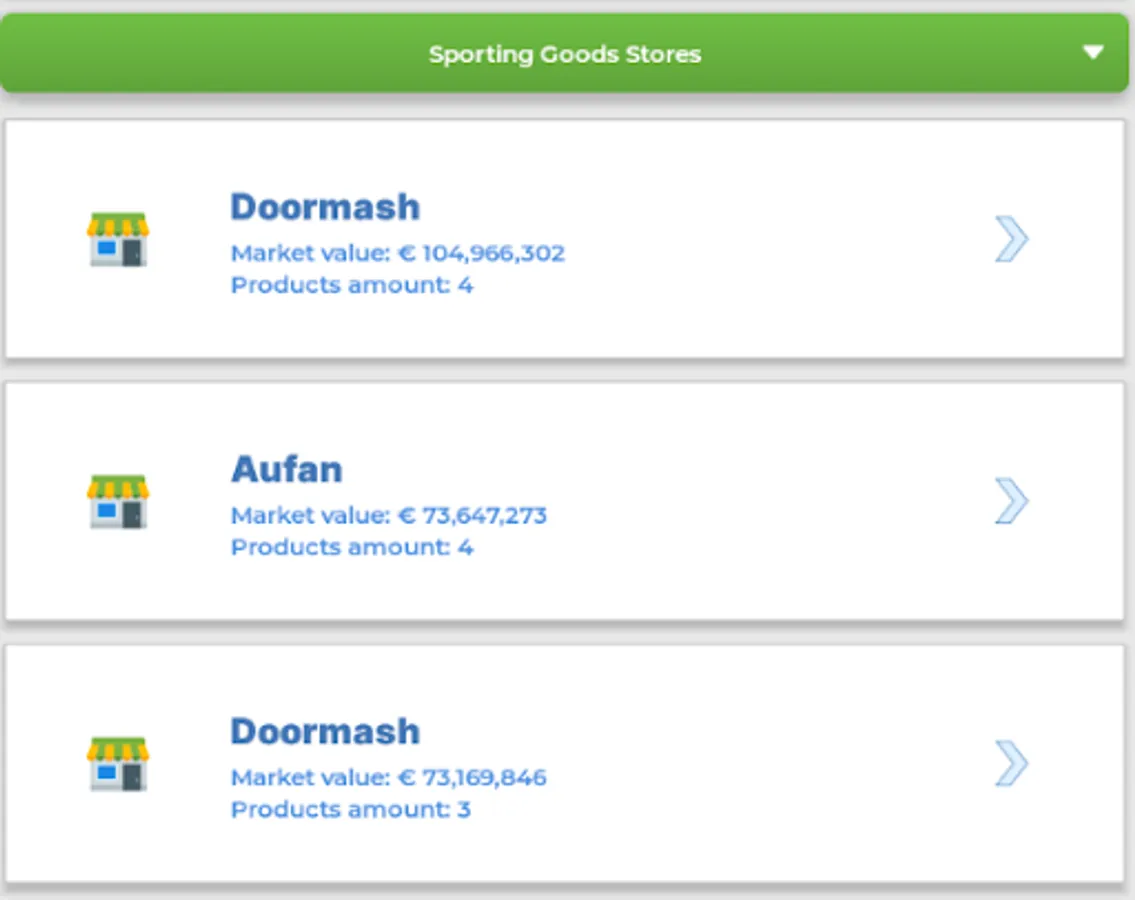Click Products amount: 4 under Doormash

click(x=352, y=285)
